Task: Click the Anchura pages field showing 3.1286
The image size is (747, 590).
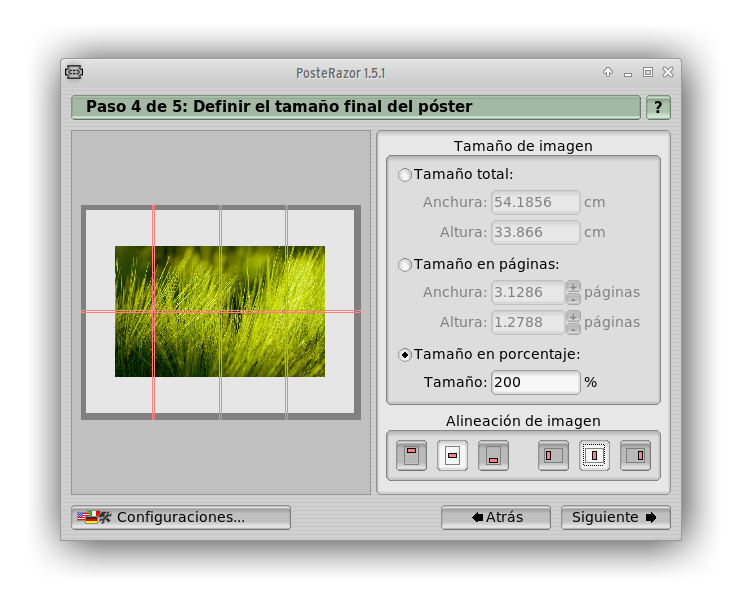Action: click(x=528, y=293)
